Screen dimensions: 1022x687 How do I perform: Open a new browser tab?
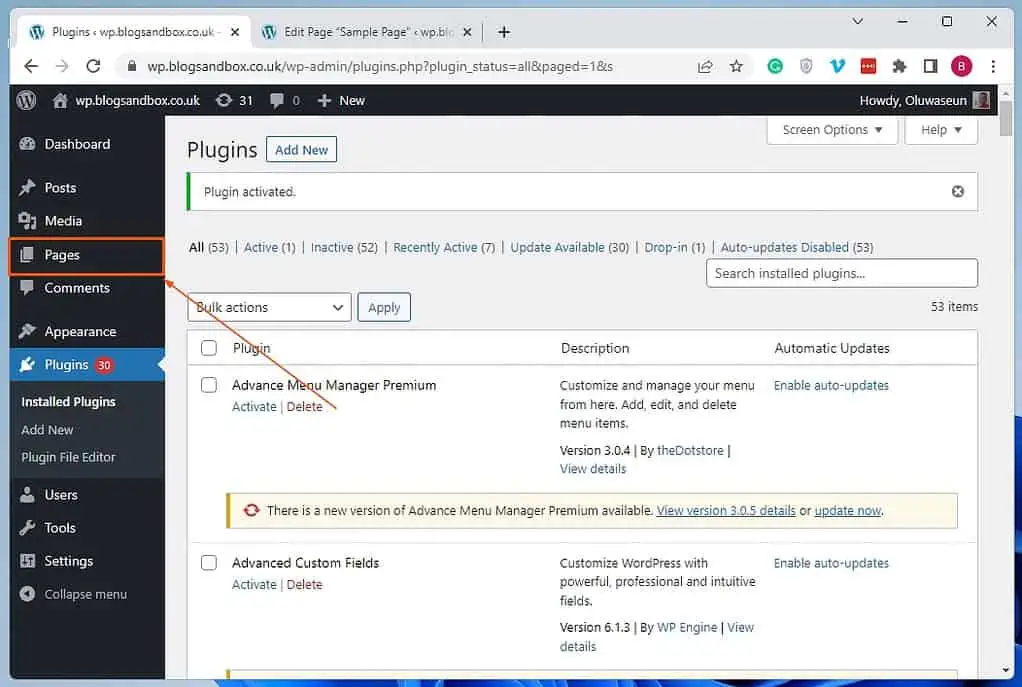point(504,32)
